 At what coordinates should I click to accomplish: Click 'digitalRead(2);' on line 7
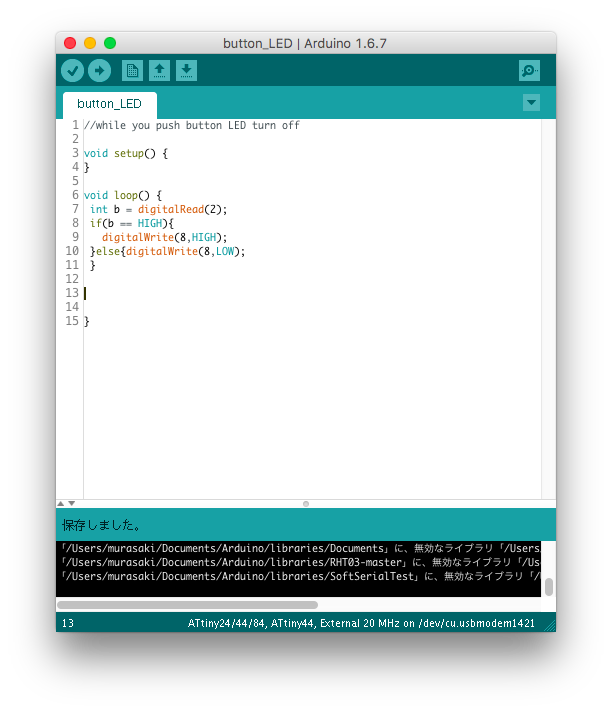[183, 209]
